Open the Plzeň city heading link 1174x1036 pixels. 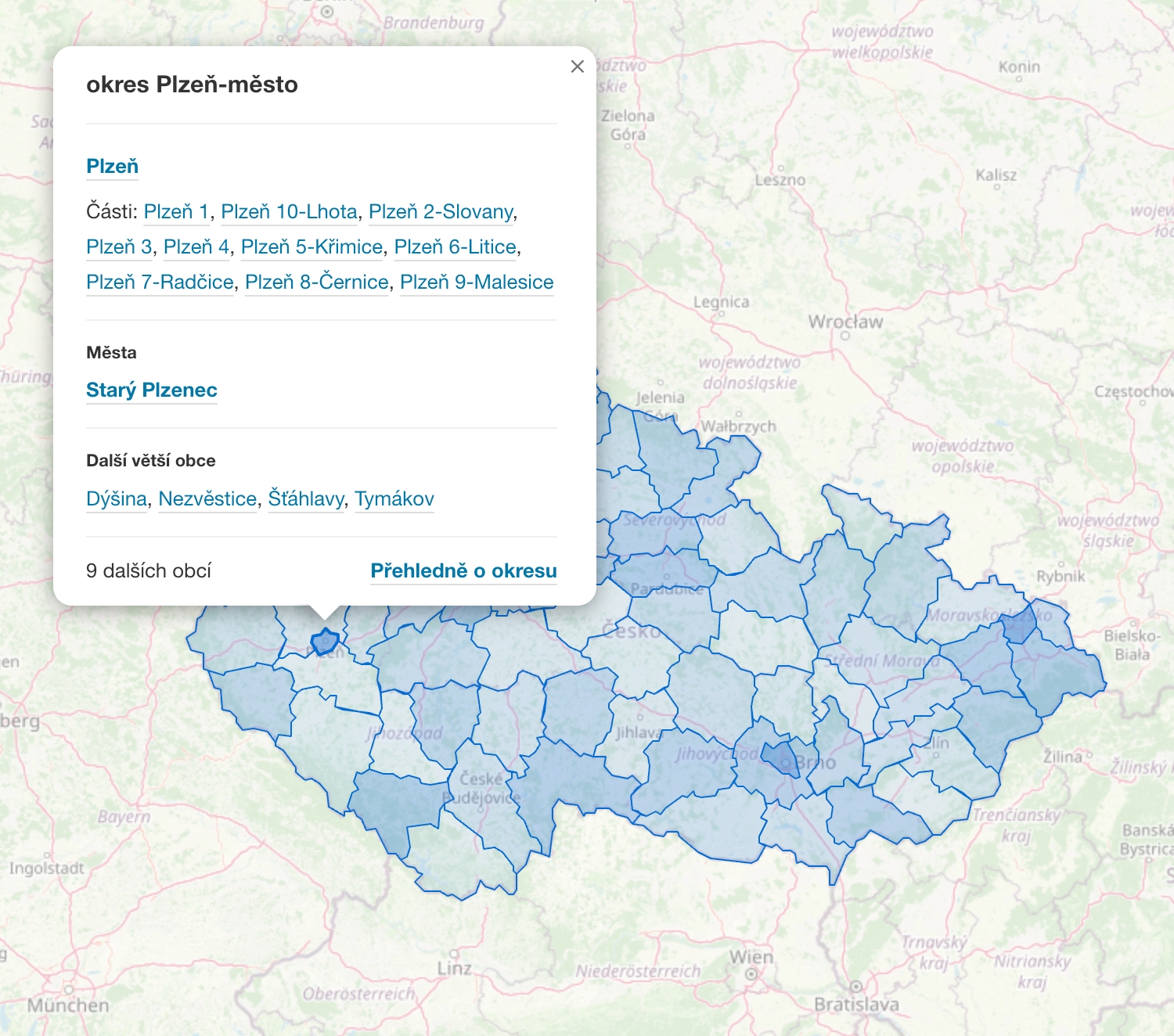(x=112, y=167)
